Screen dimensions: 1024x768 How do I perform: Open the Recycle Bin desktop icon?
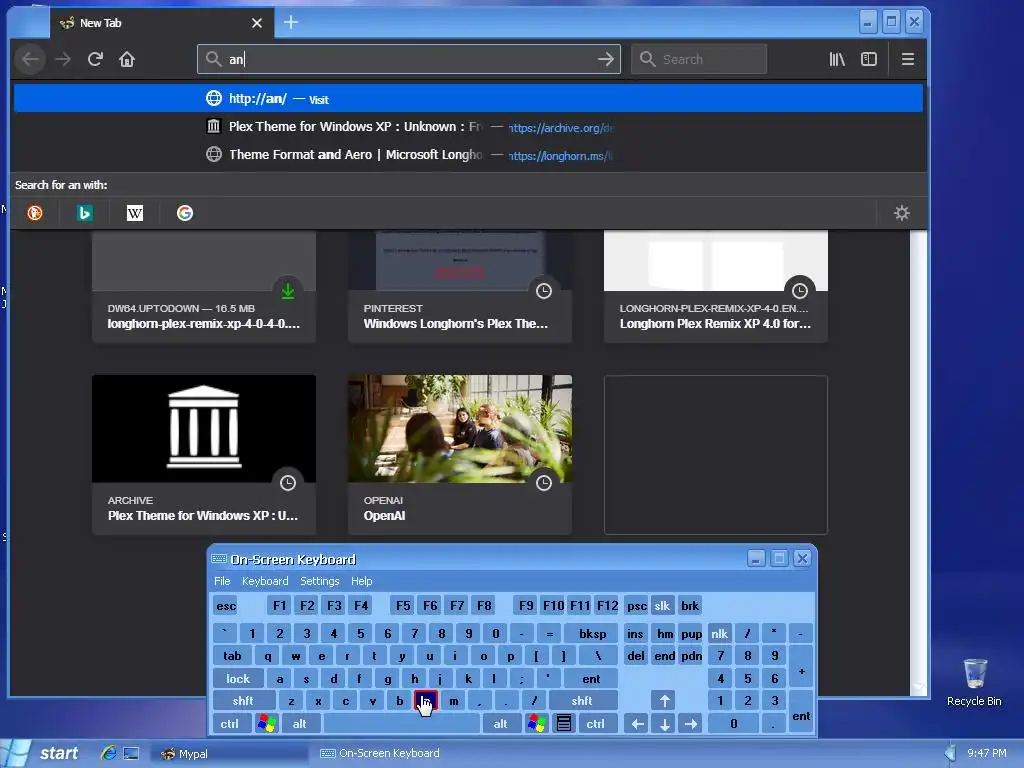coord(974,682)
